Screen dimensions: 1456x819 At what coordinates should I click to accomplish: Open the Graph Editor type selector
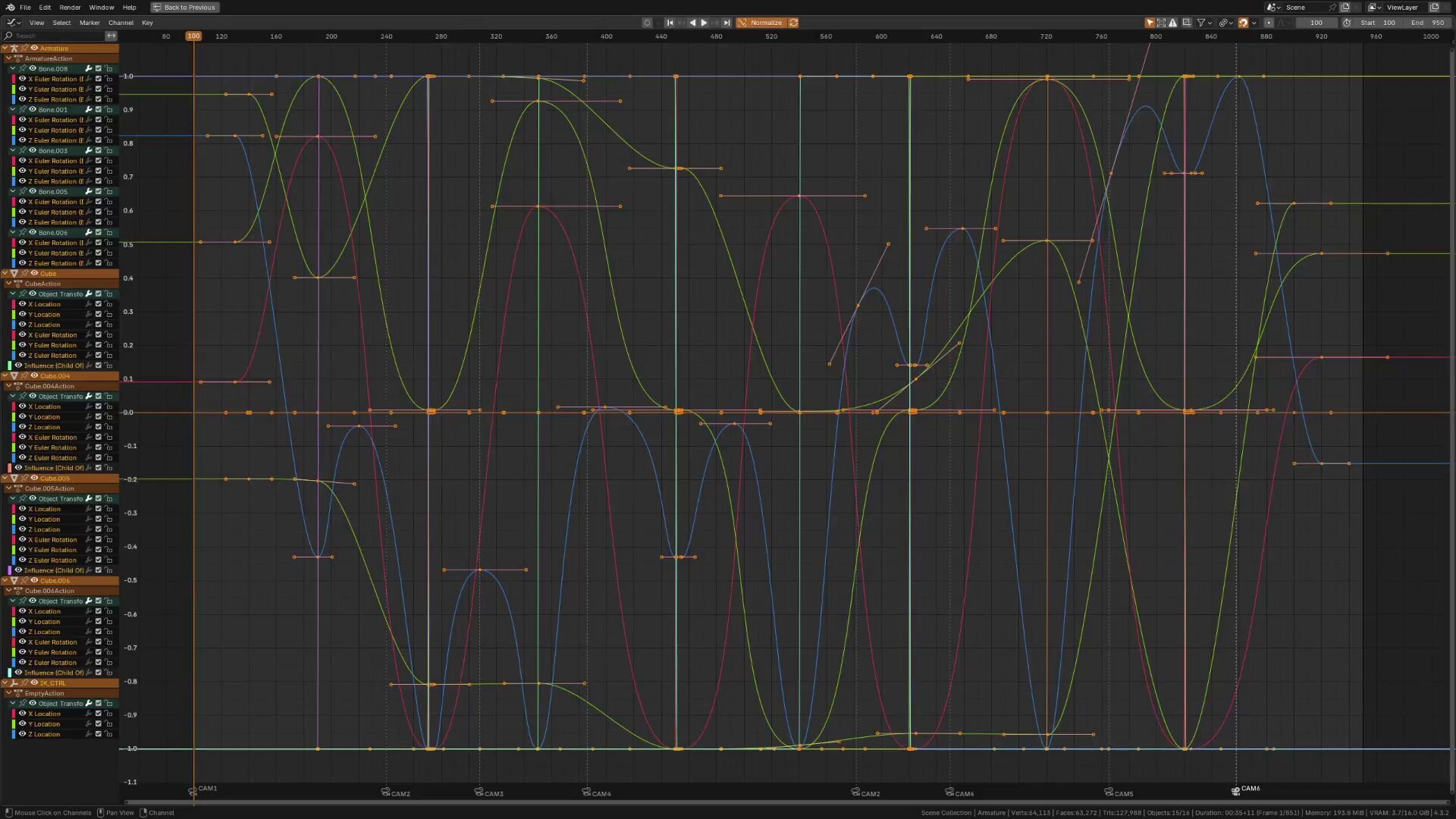[x=14, y=23]
